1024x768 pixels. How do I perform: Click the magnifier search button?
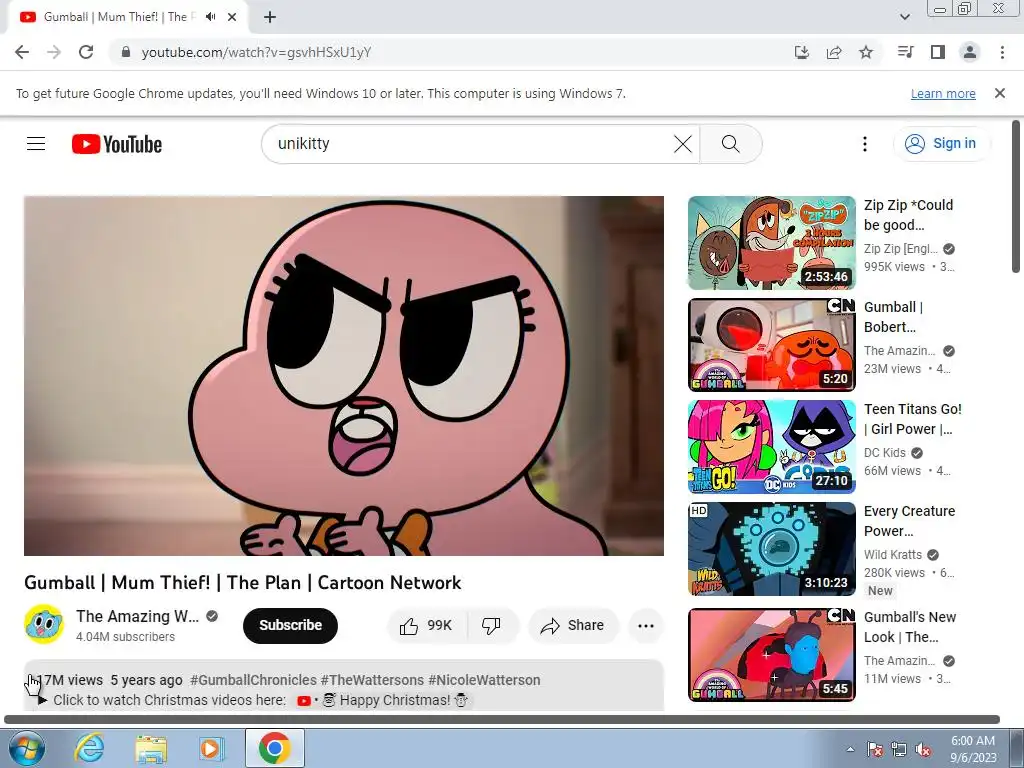click(731, 144)
